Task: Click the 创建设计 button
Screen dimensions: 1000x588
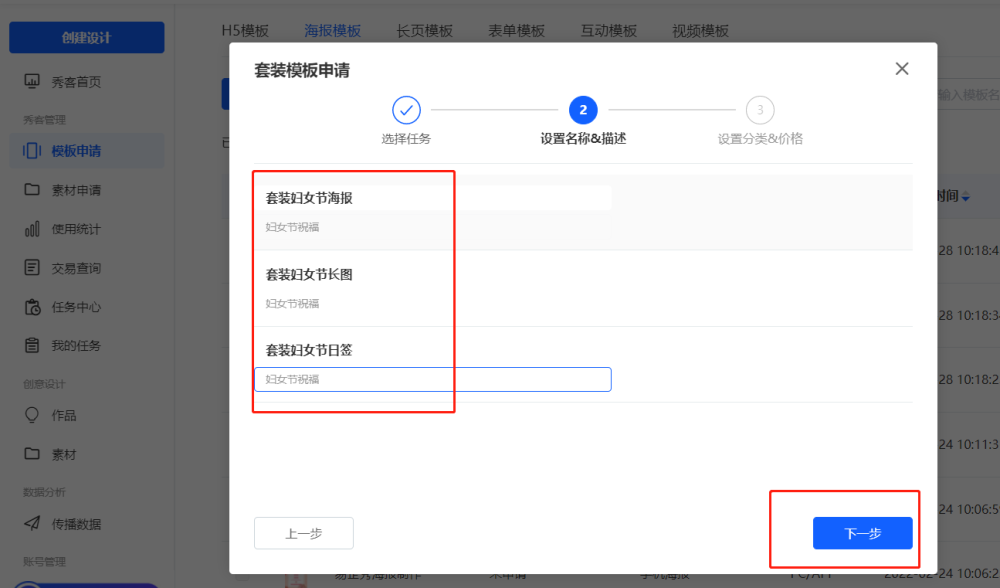Action: (x=87, y=38)
